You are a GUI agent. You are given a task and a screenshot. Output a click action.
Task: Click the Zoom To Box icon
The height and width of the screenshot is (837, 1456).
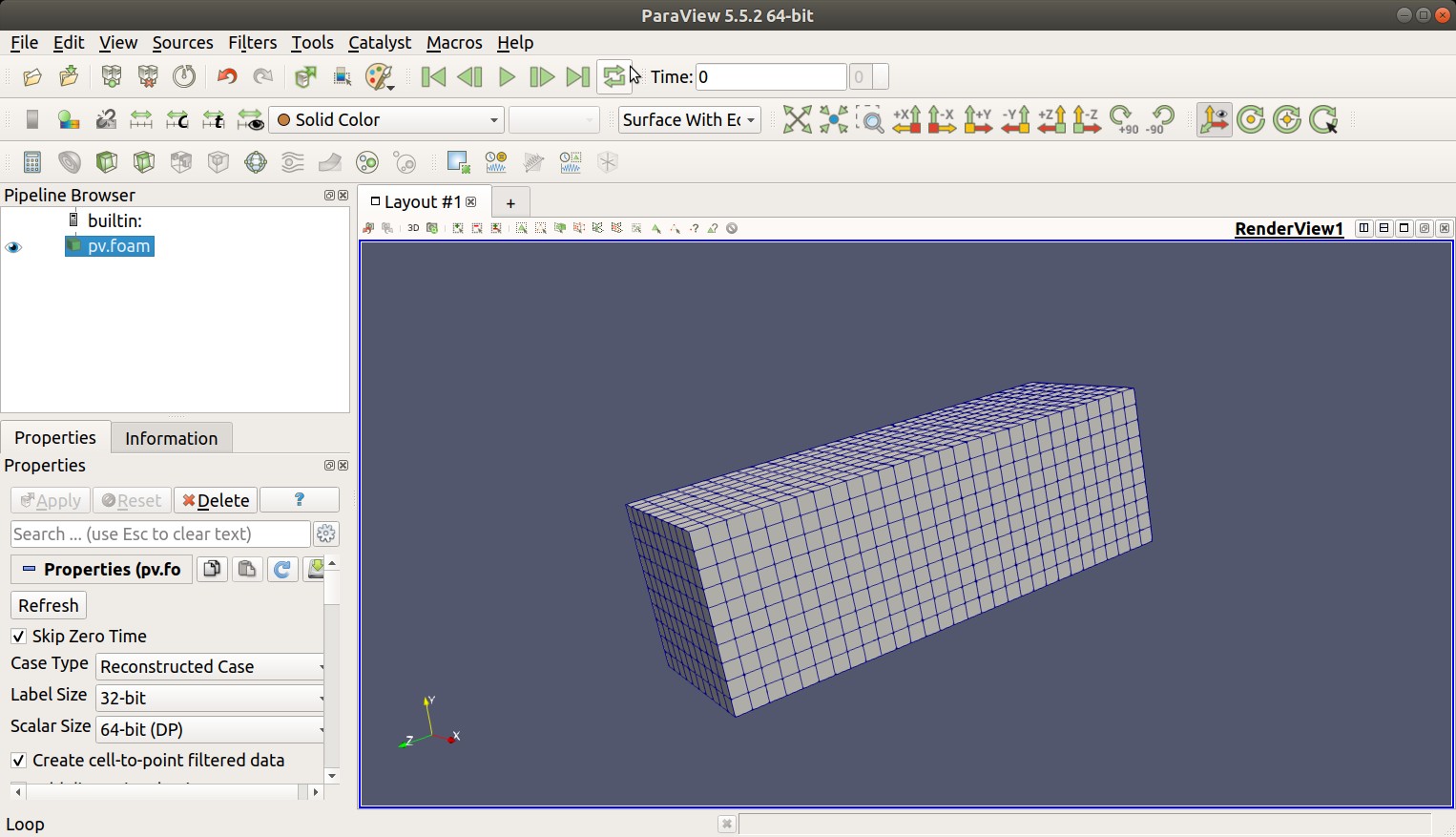coord(870,119)
